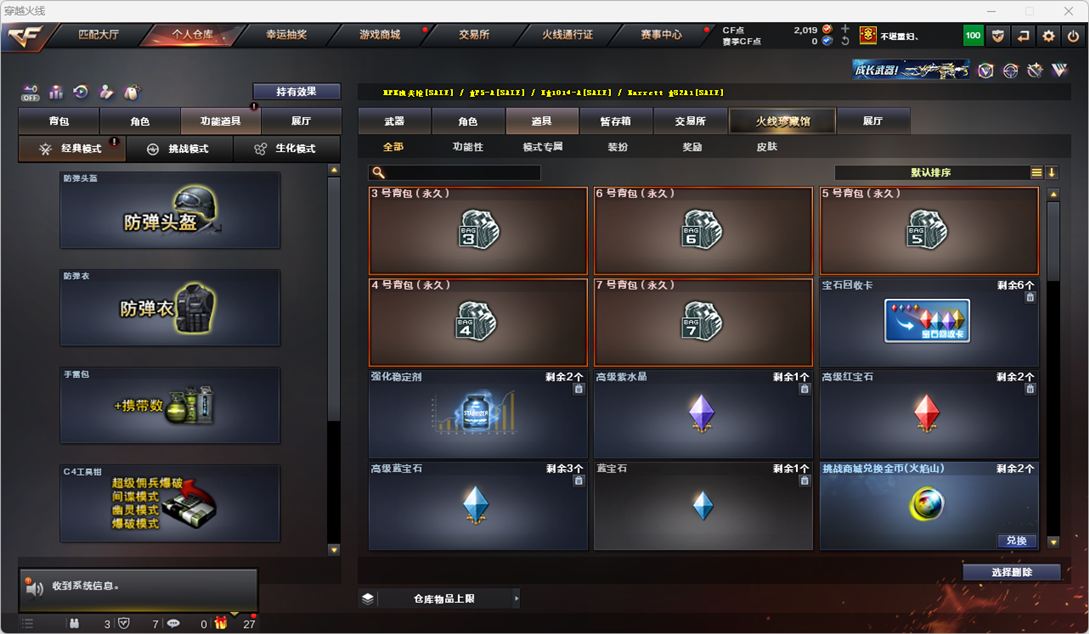The width and height of the screenshot is (1089, 634).
Task: Open the settings gear icon
Action: [x=1049, y=35]
